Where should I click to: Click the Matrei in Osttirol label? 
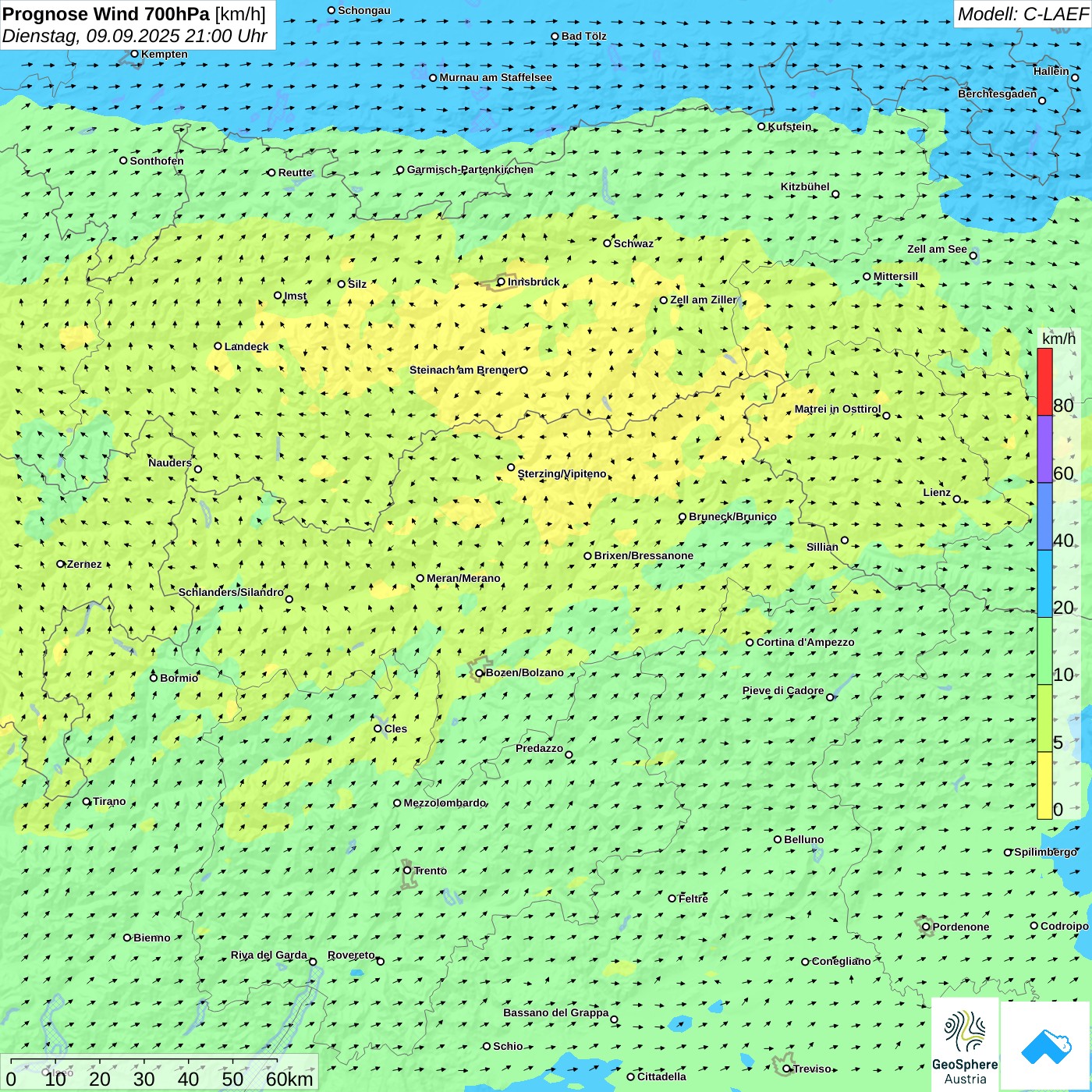coord(838,409)
